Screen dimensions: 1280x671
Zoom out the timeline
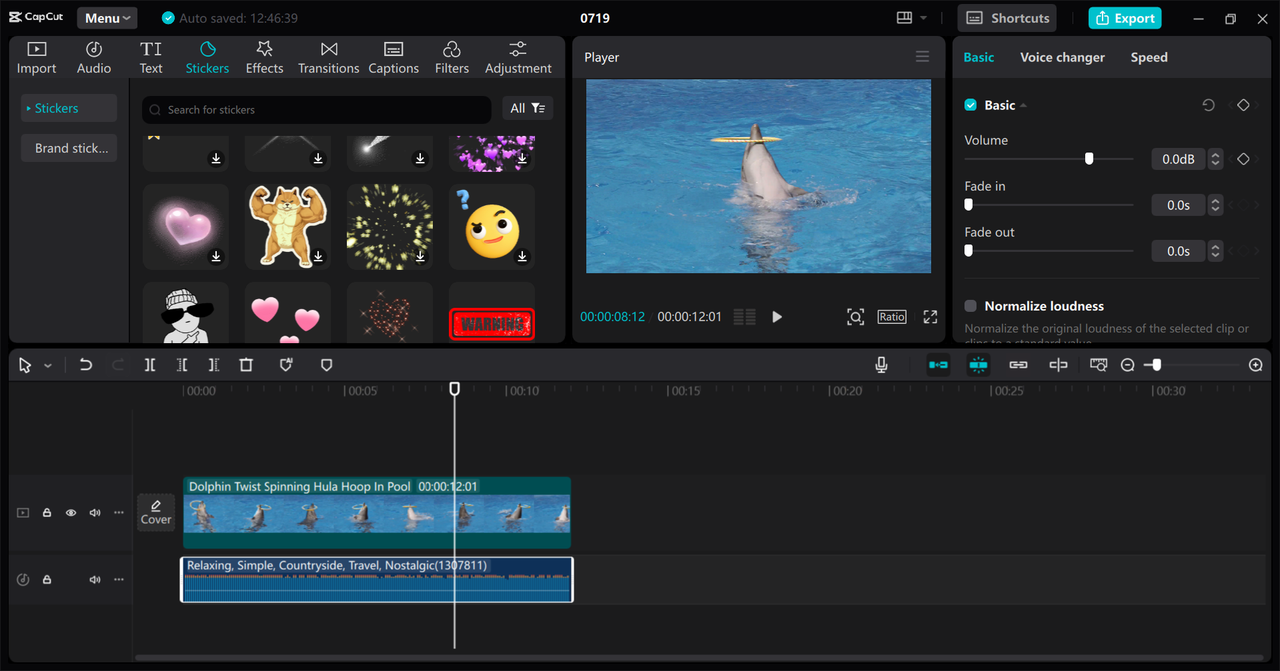point(1127,365)
